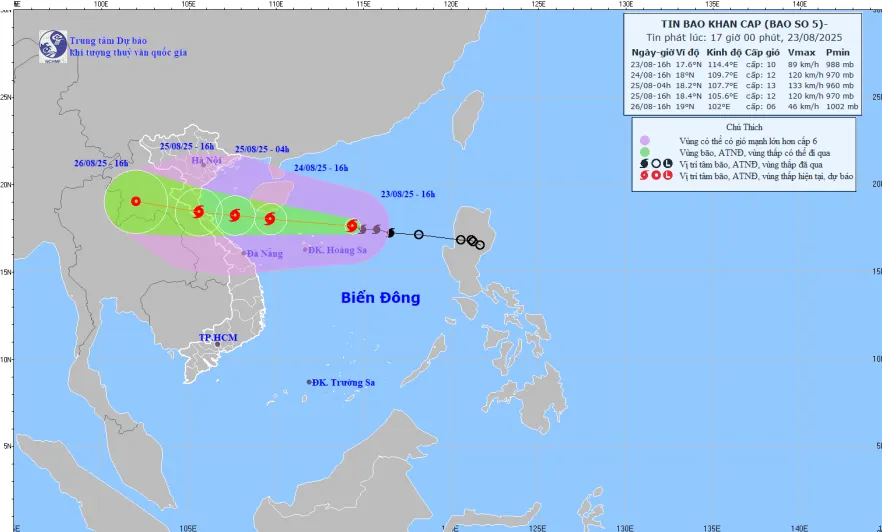The width and height of the screenshot is (882, 532).
Task: Click the 25/08-04h row with Vmax 133 km/h
Action: (x=744, y=86)
